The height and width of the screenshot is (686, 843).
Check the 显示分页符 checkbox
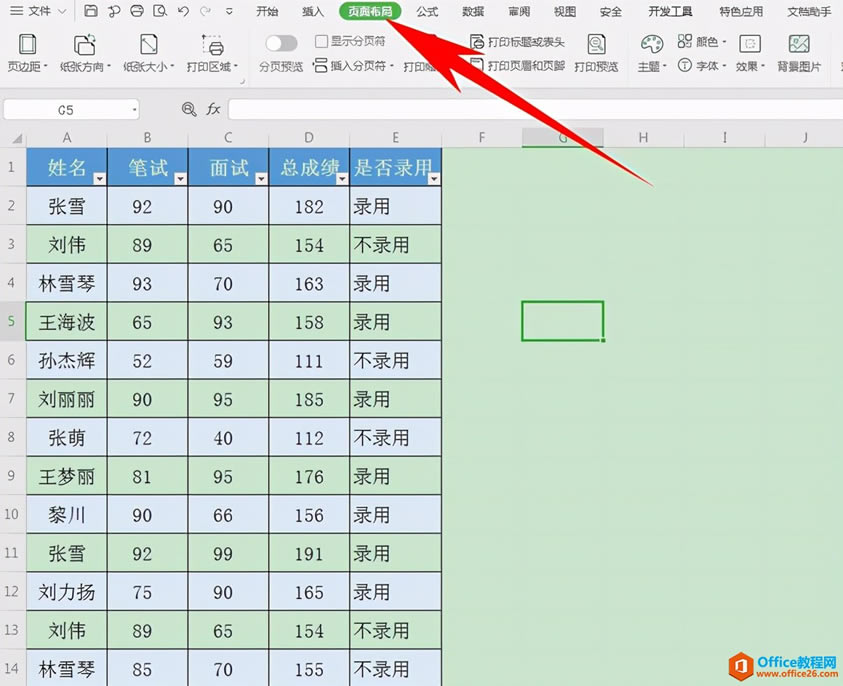click(x=321, y=41)
